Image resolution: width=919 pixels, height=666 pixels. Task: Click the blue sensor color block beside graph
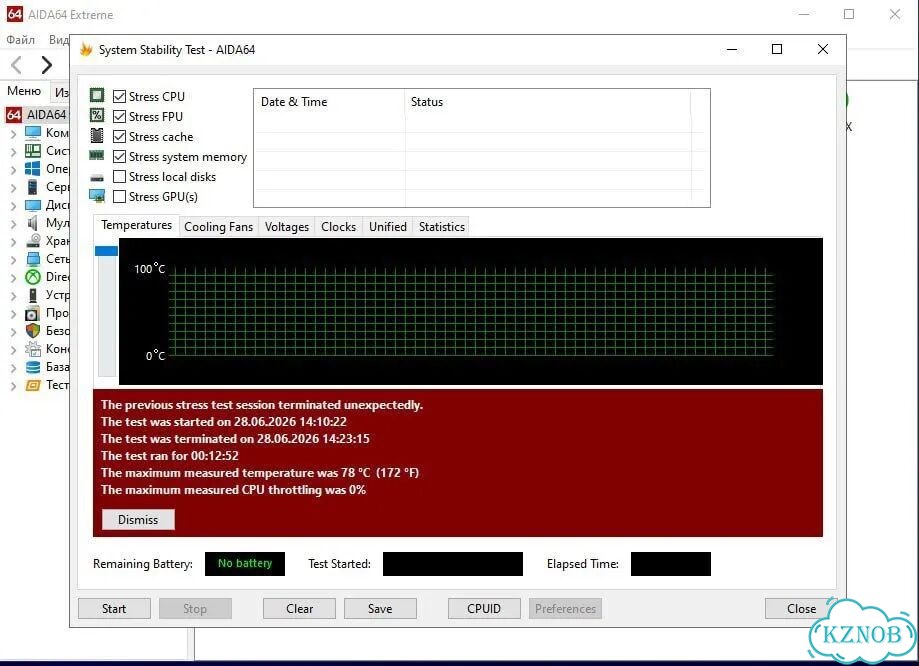click(106, 251)
